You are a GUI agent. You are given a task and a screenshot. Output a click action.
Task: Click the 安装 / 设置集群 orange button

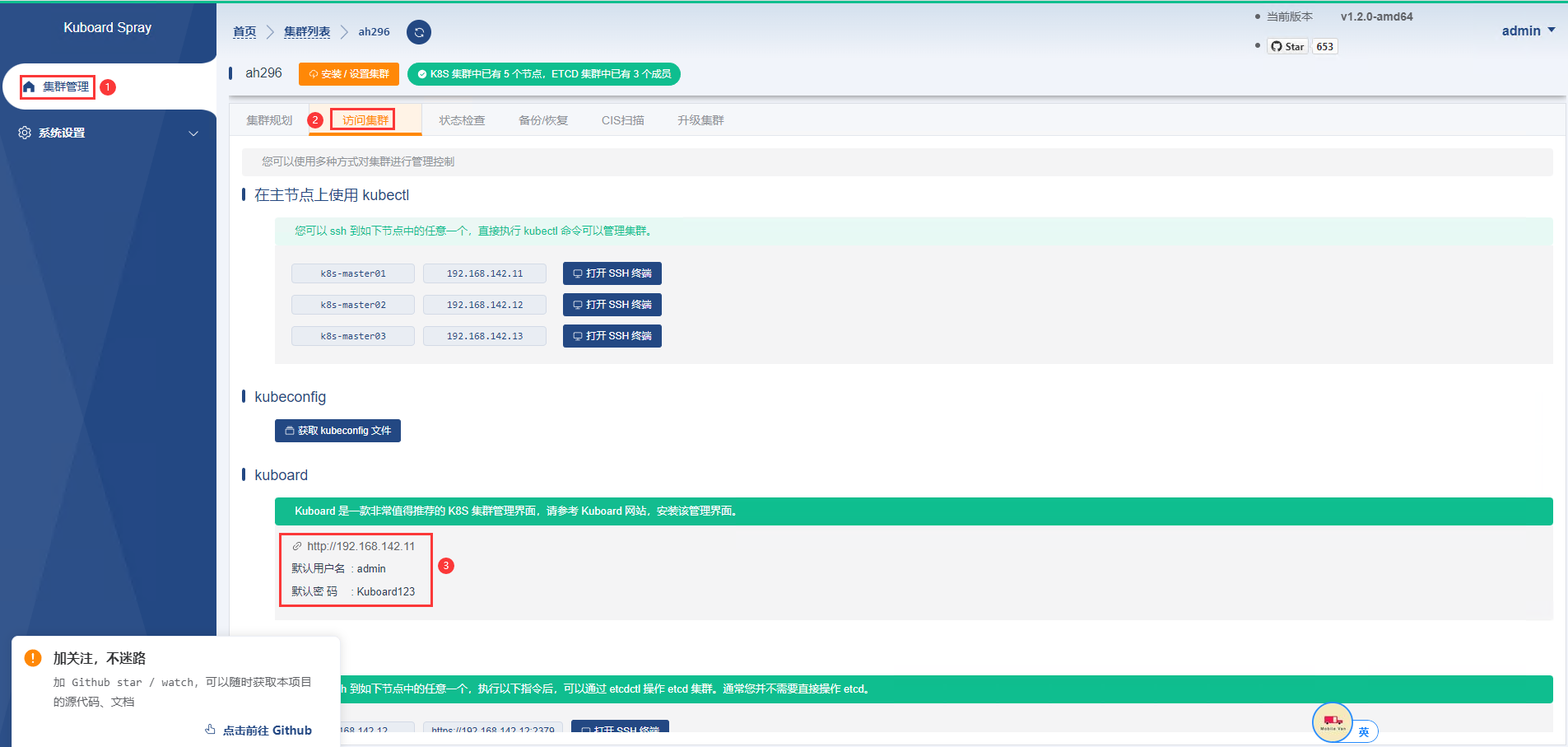349,74
